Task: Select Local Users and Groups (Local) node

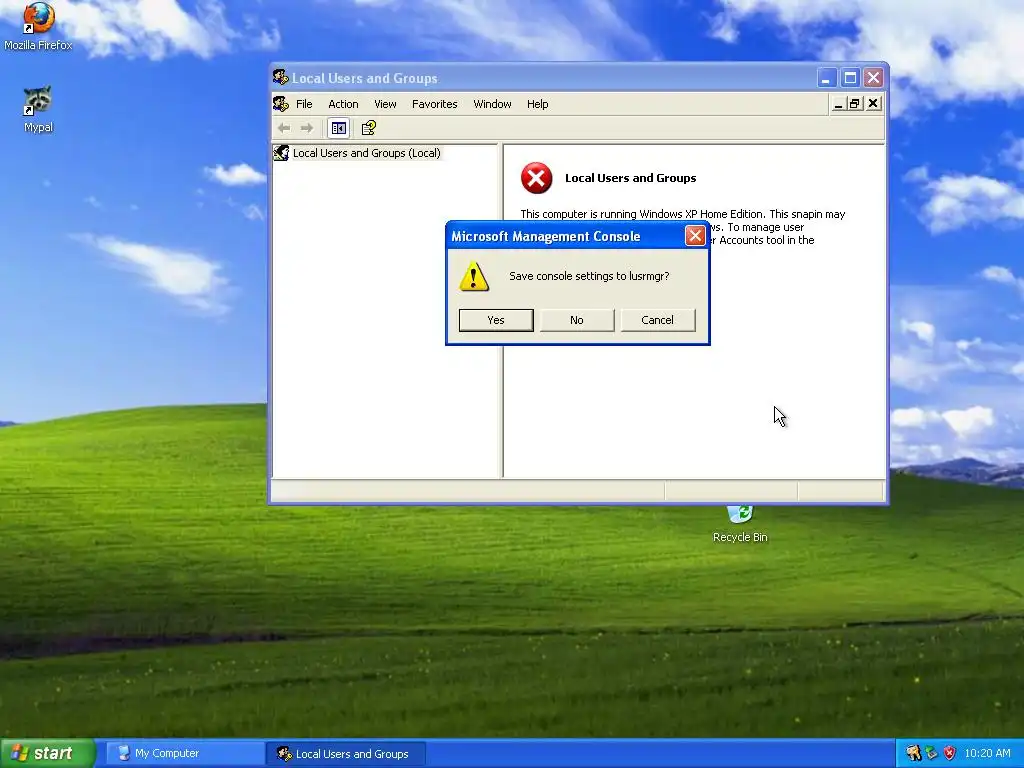Action: click(x=366, y=153)
